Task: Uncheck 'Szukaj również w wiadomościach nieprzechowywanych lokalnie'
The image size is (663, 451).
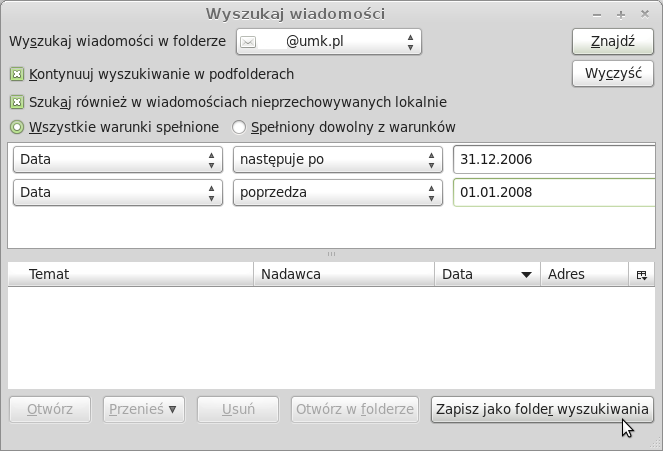Action: point(17,102)
